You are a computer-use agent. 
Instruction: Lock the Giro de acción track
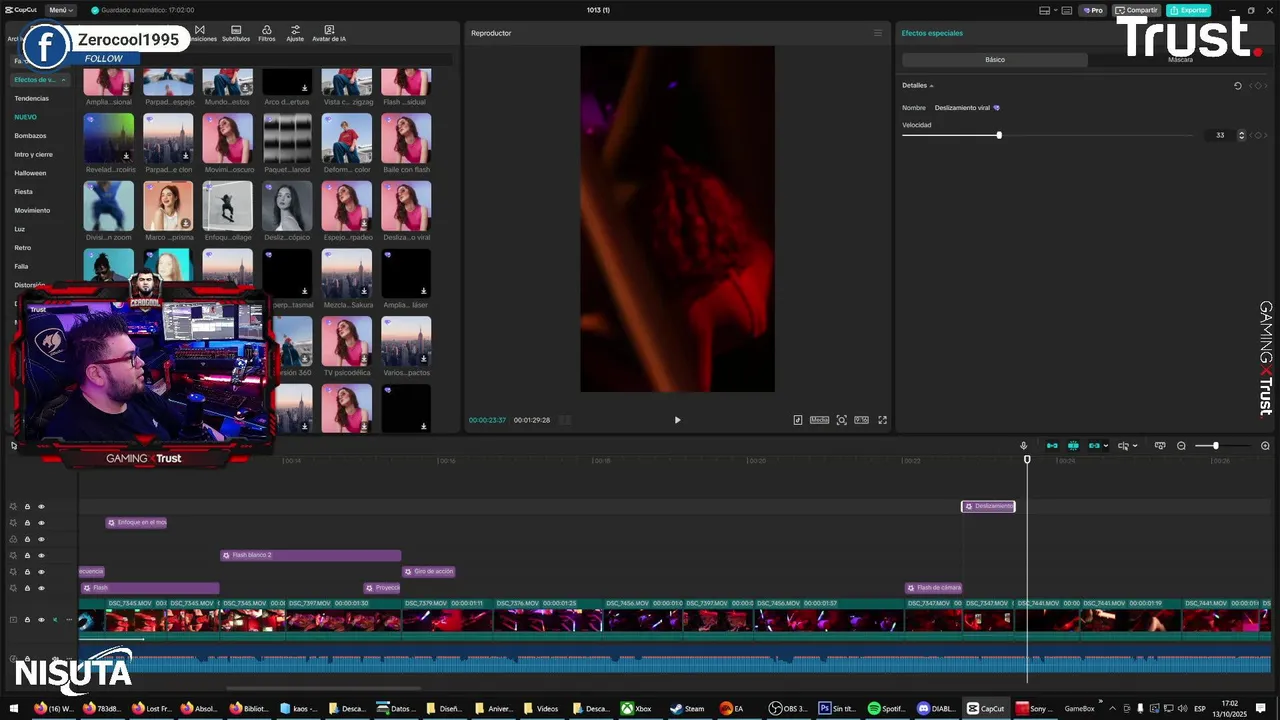coord(27,572)
